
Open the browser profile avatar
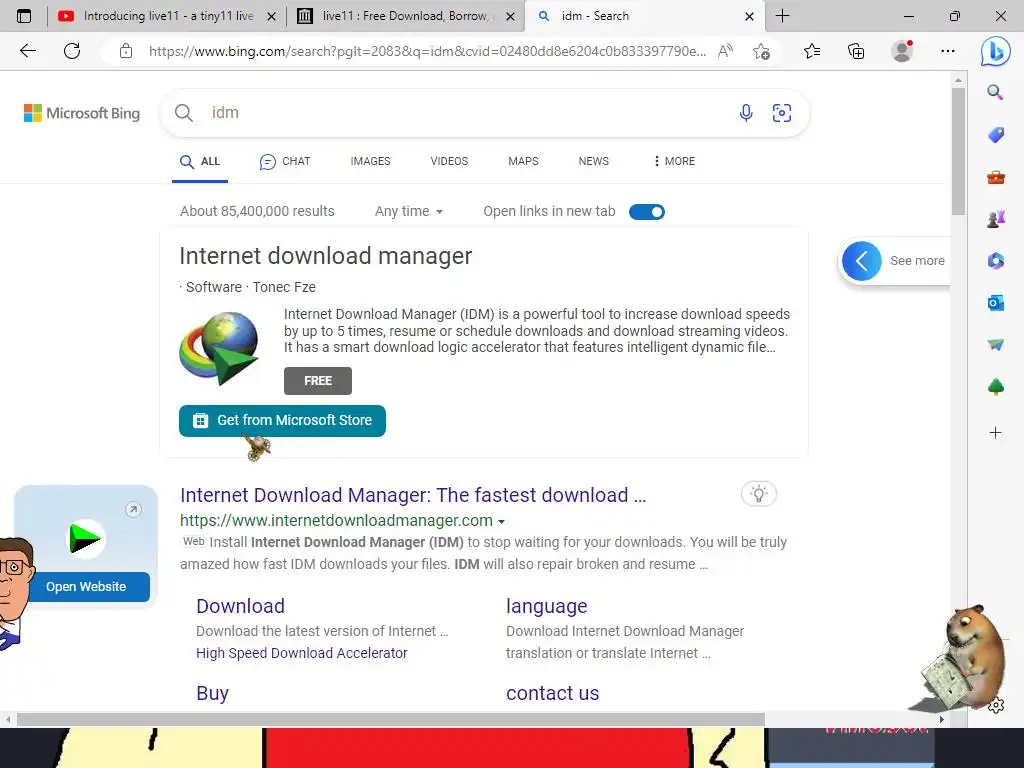click(902, 51)
